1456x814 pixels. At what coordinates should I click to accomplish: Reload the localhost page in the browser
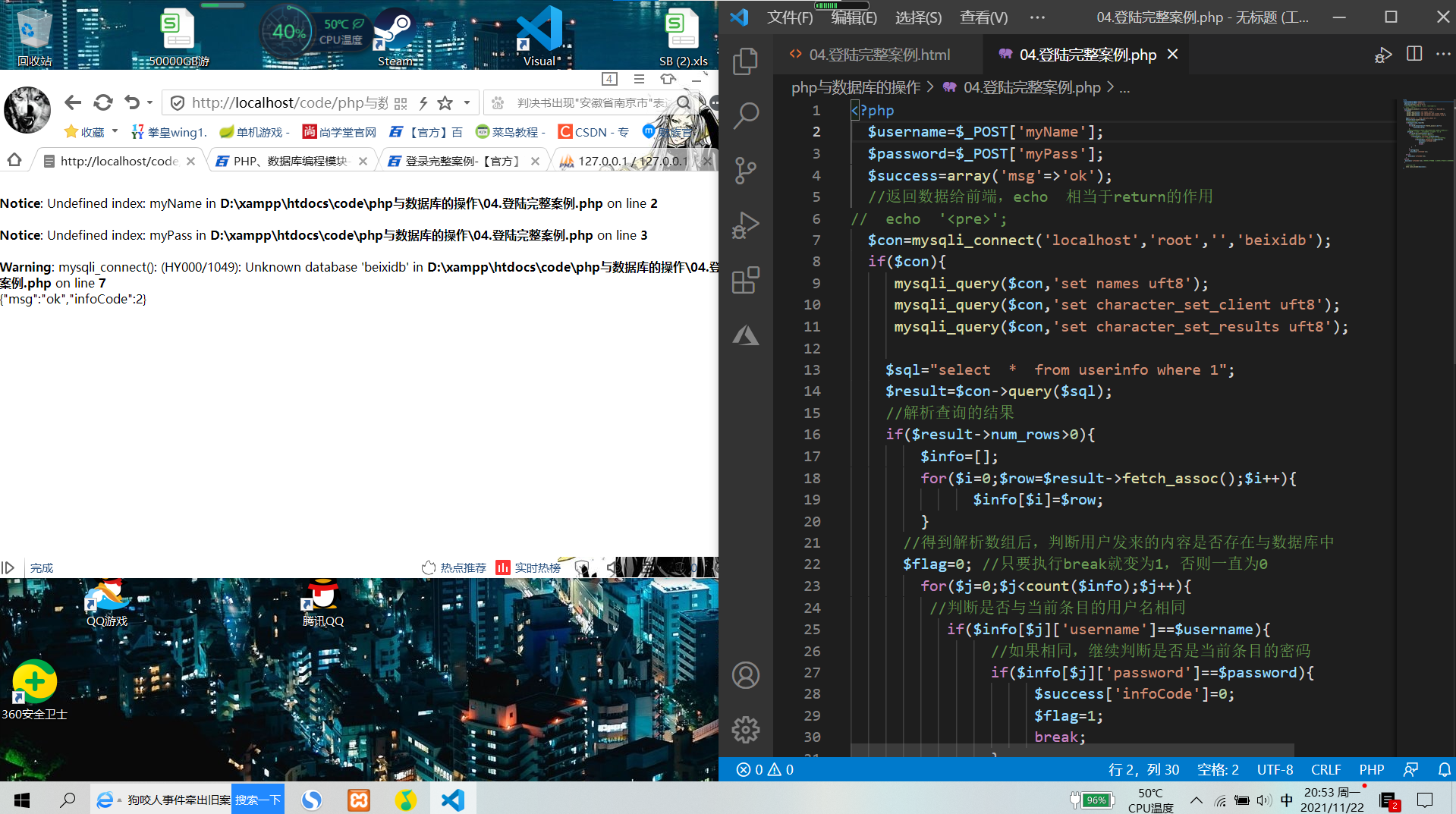coord(103,102)
